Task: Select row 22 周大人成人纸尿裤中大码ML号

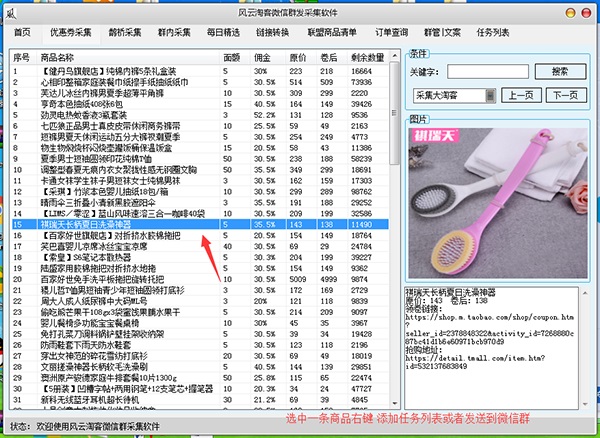Action: [x=199, y=301]
